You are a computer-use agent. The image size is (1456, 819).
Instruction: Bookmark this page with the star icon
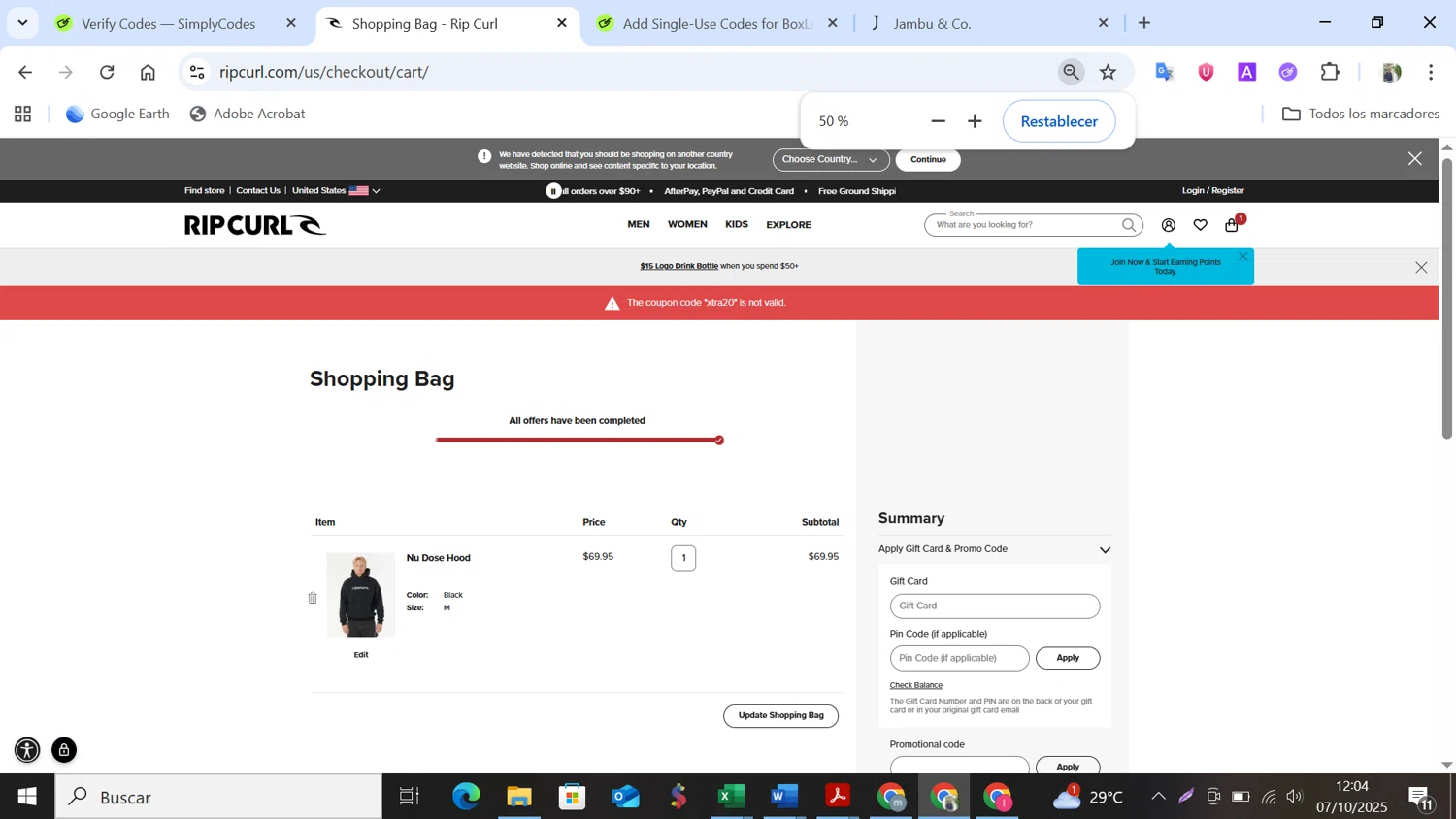pyautogui.click(x=1109, y=72)
